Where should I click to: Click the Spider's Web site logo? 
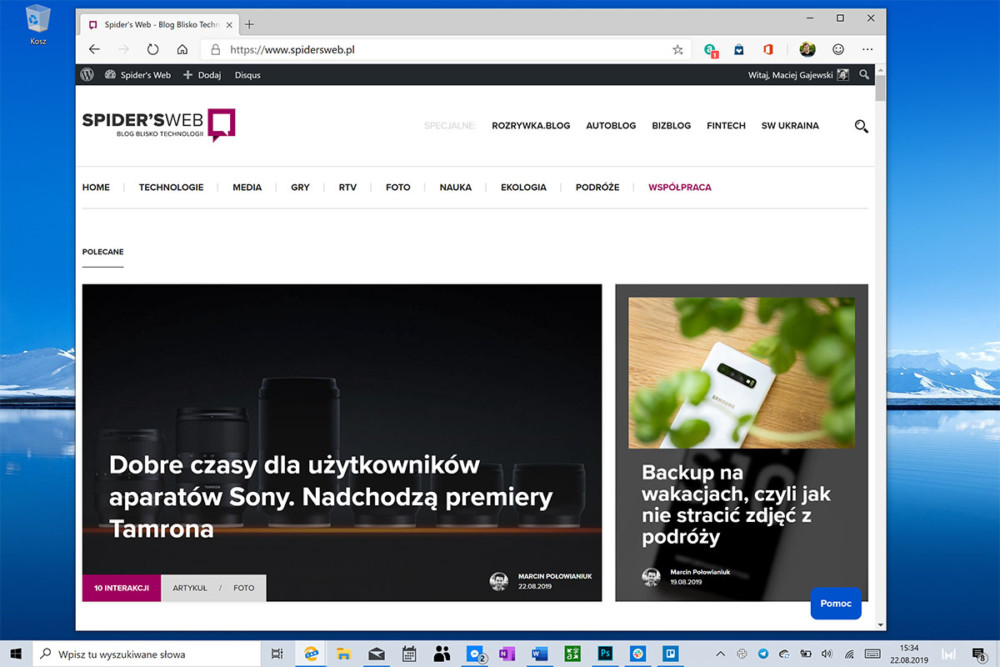[159, 124]
